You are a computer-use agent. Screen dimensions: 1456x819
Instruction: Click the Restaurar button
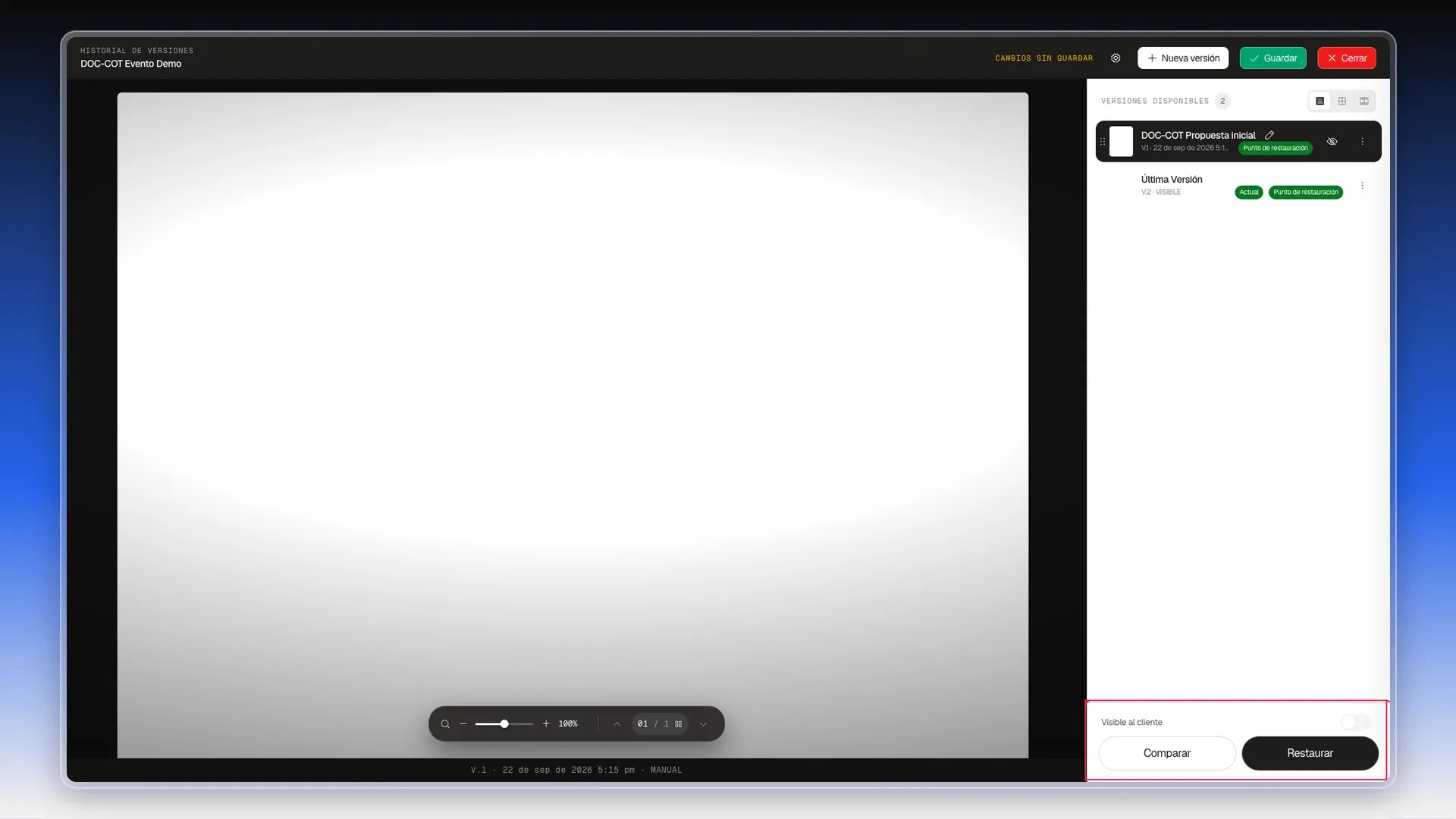tap(1310, 754)
